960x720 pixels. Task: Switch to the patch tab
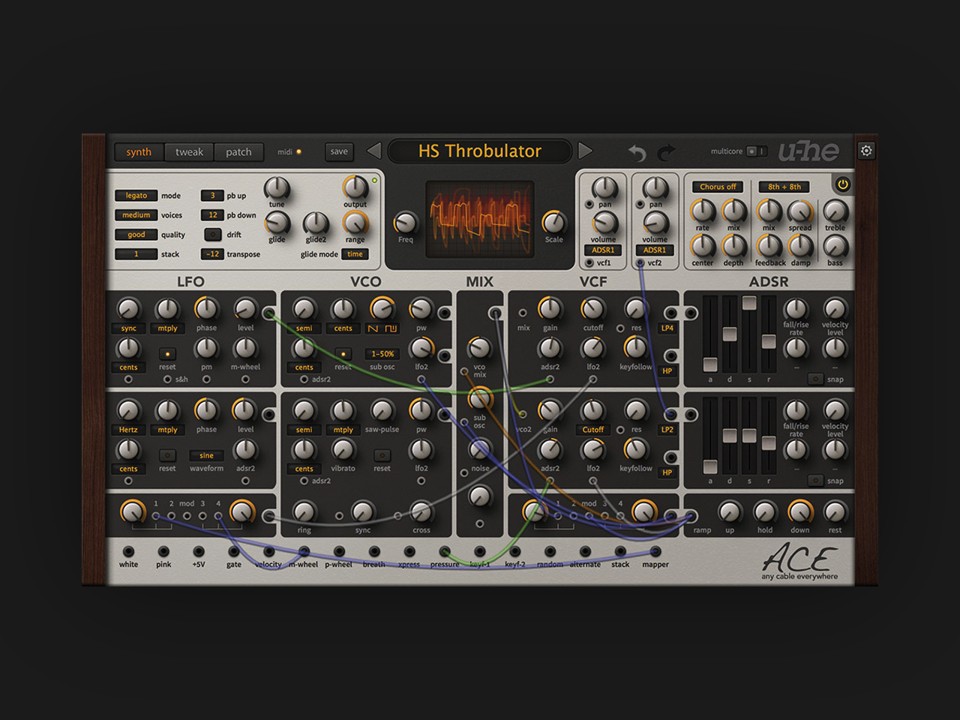[x=239, y=152]
